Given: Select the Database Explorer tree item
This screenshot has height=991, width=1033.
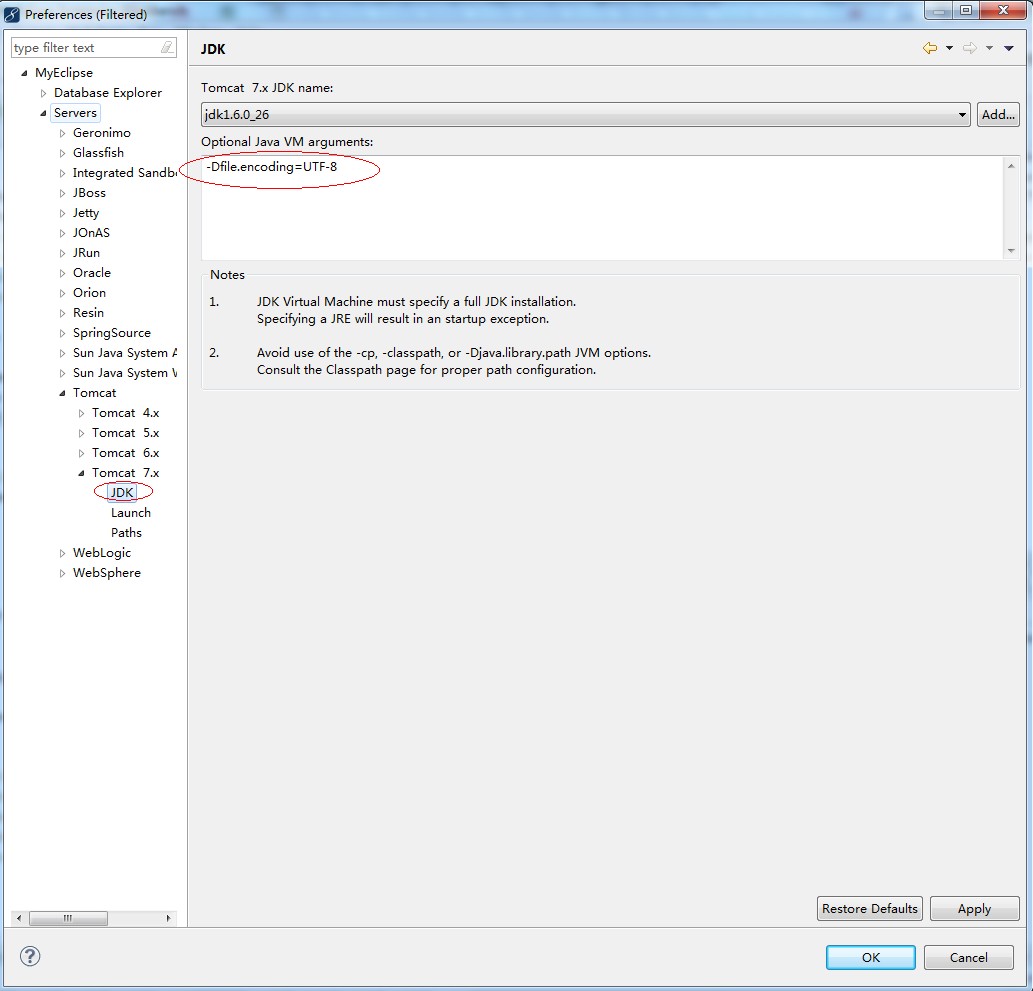Looking at the screenshot, I should click(108, 93).
